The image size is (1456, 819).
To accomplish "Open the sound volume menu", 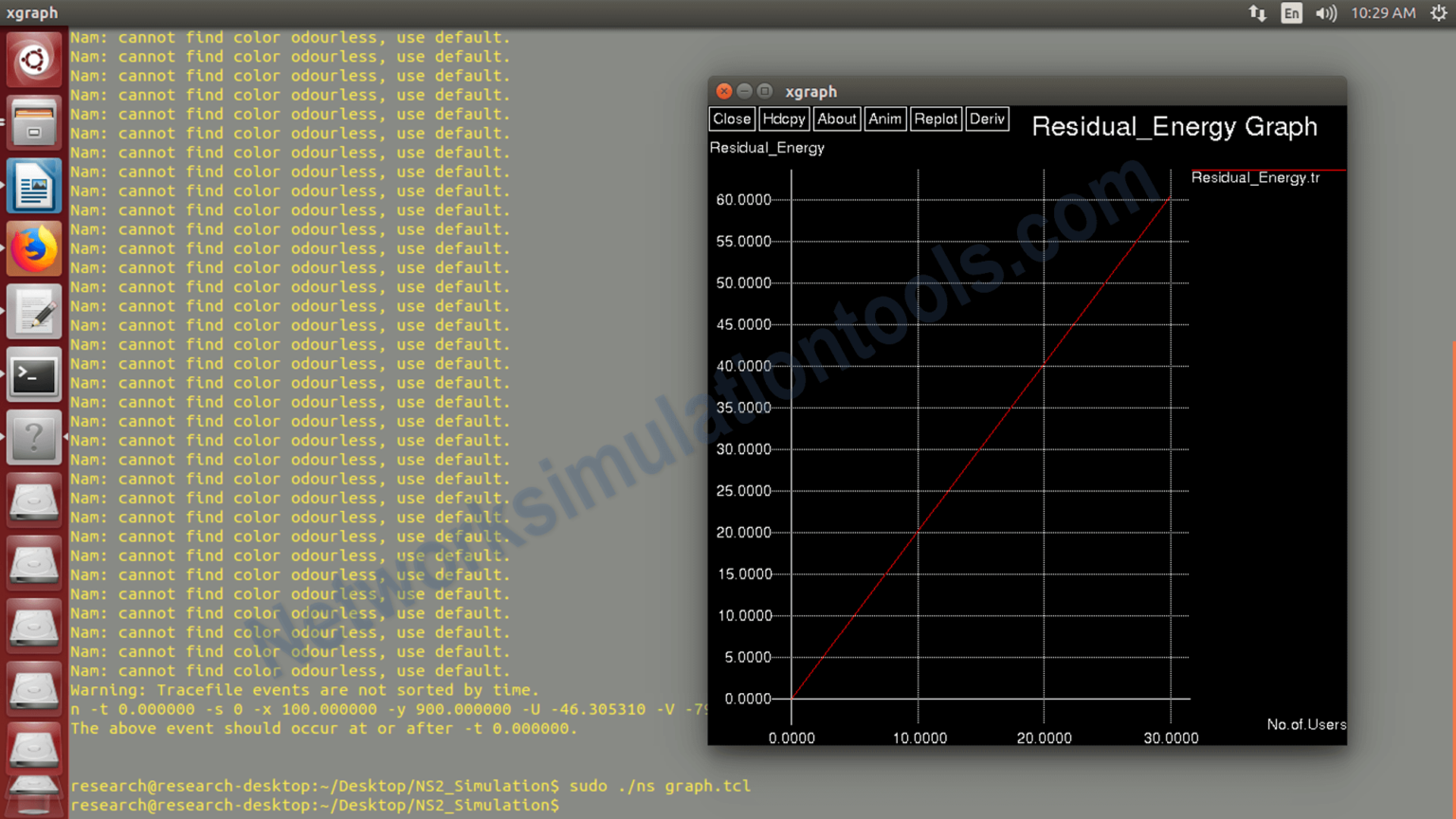I will coord(1325,12).
